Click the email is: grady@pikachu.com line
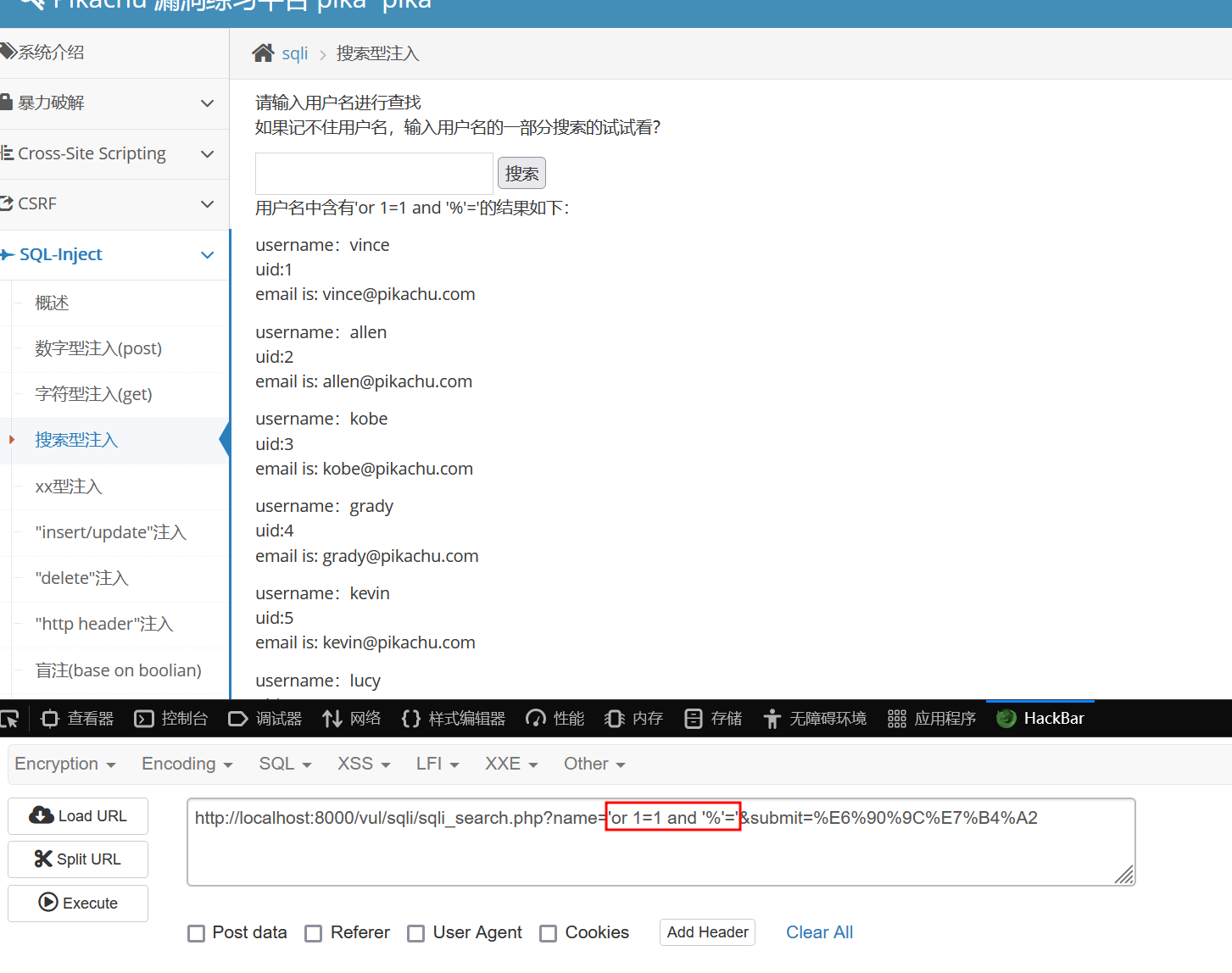The height and width of the screenshot is (973, 1232). (367, 556)
